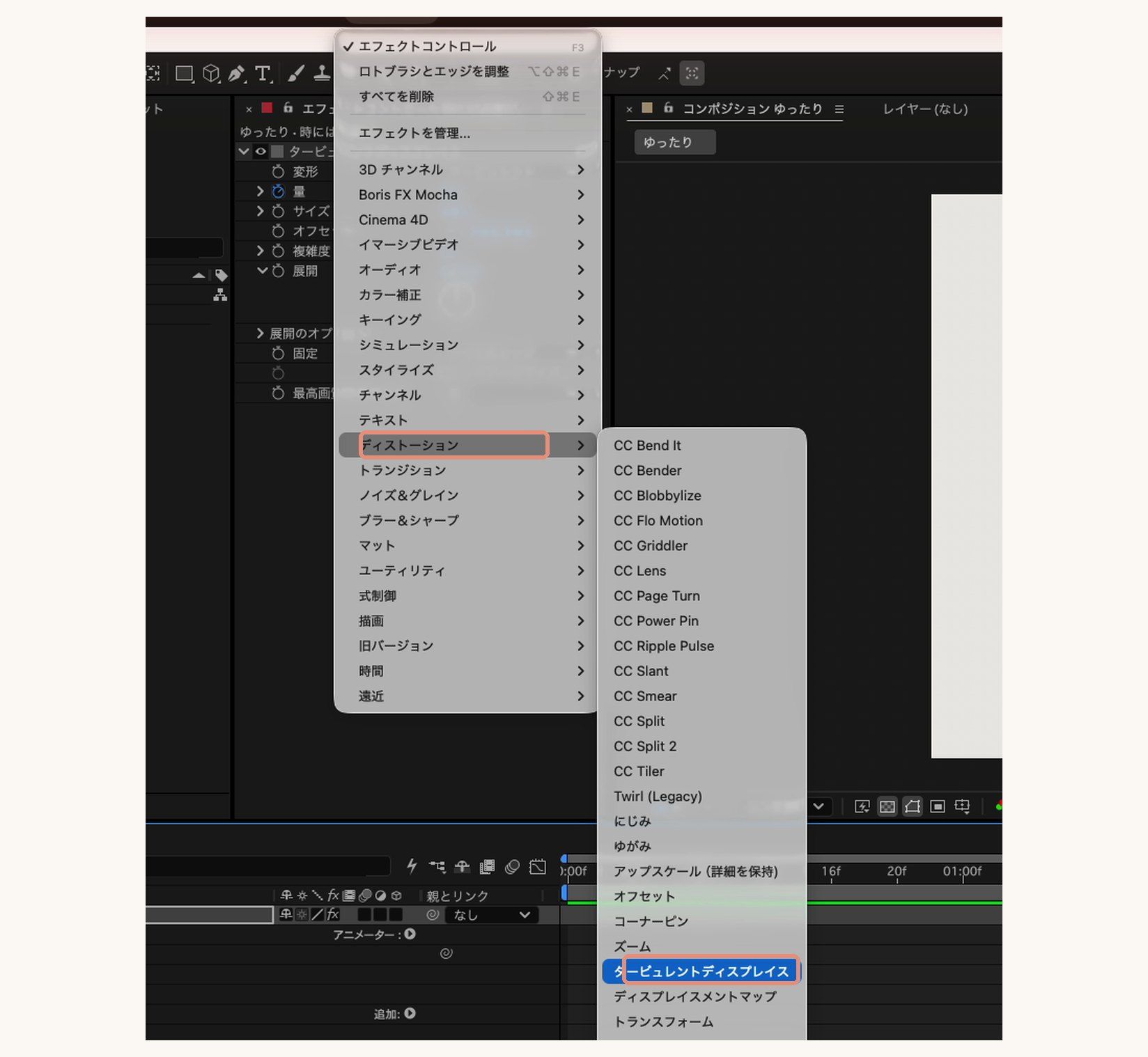This screenshot has height=1057, width=1148.
Task: Click the stopwatch next to サイズ
Action: point(278,211)
